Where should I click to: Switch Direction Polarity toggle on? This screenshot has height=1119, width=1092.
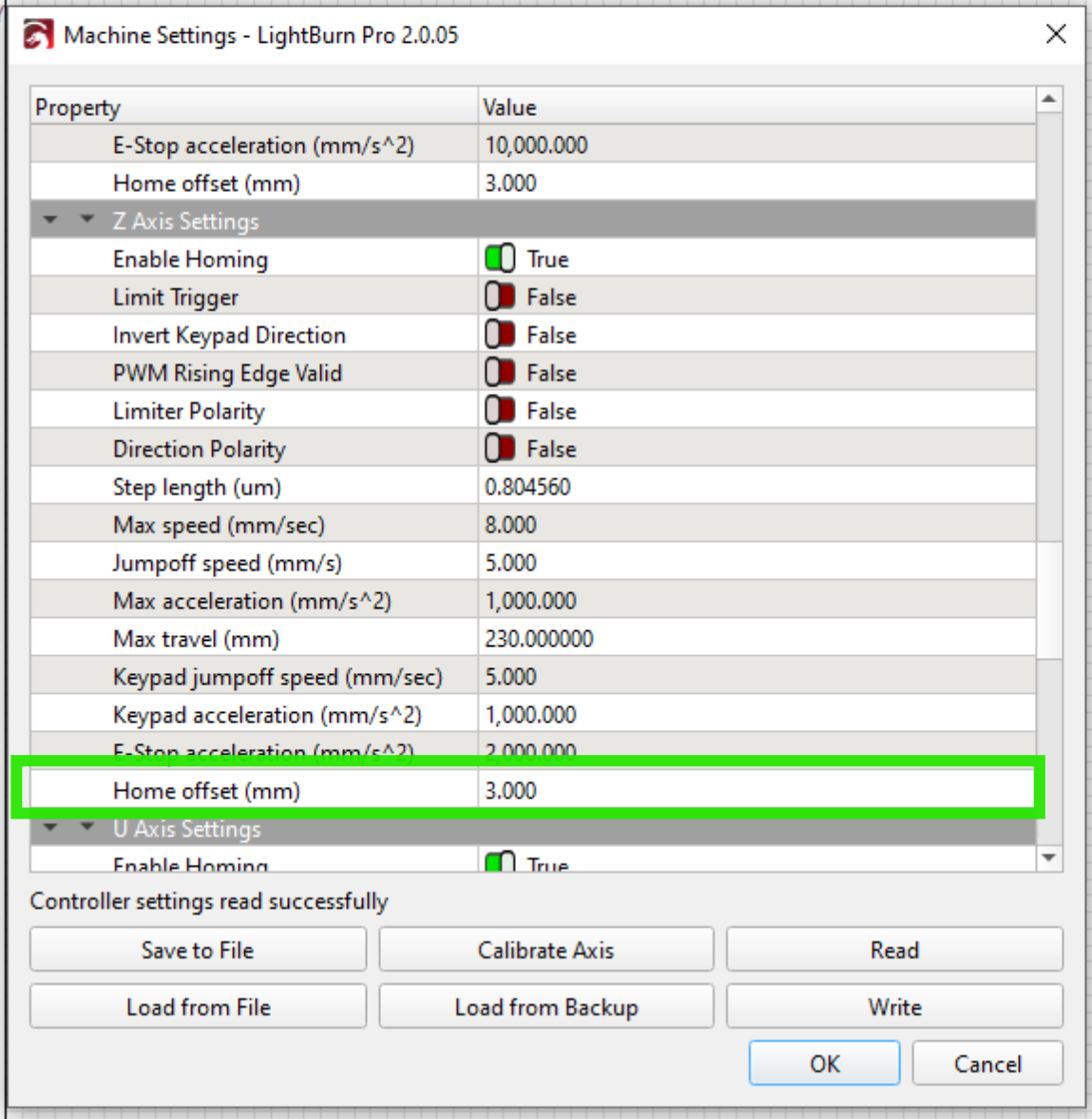point(500,449)
